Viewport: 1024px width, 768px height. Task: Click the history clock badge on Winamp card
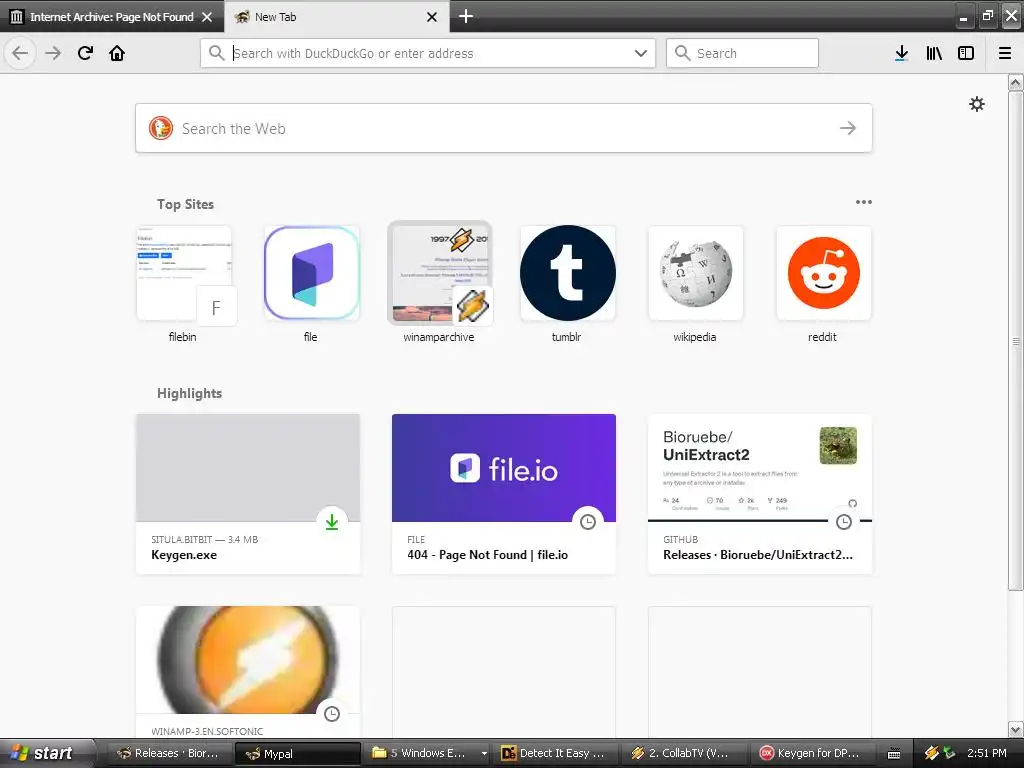(x=332, y=714)
